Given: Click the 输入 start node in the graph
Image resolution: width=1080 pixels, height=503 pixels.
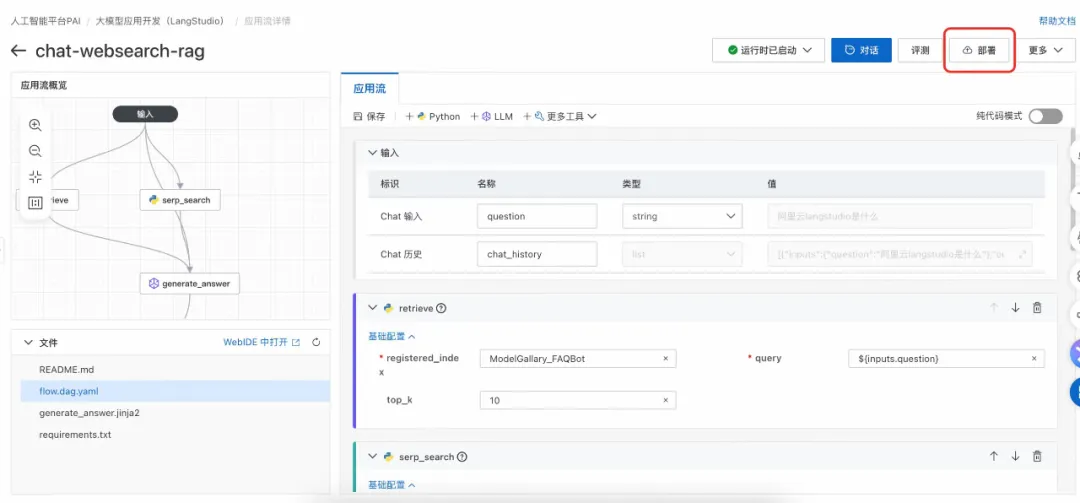Looking at the screenshot, I should [x=145, y=114].
